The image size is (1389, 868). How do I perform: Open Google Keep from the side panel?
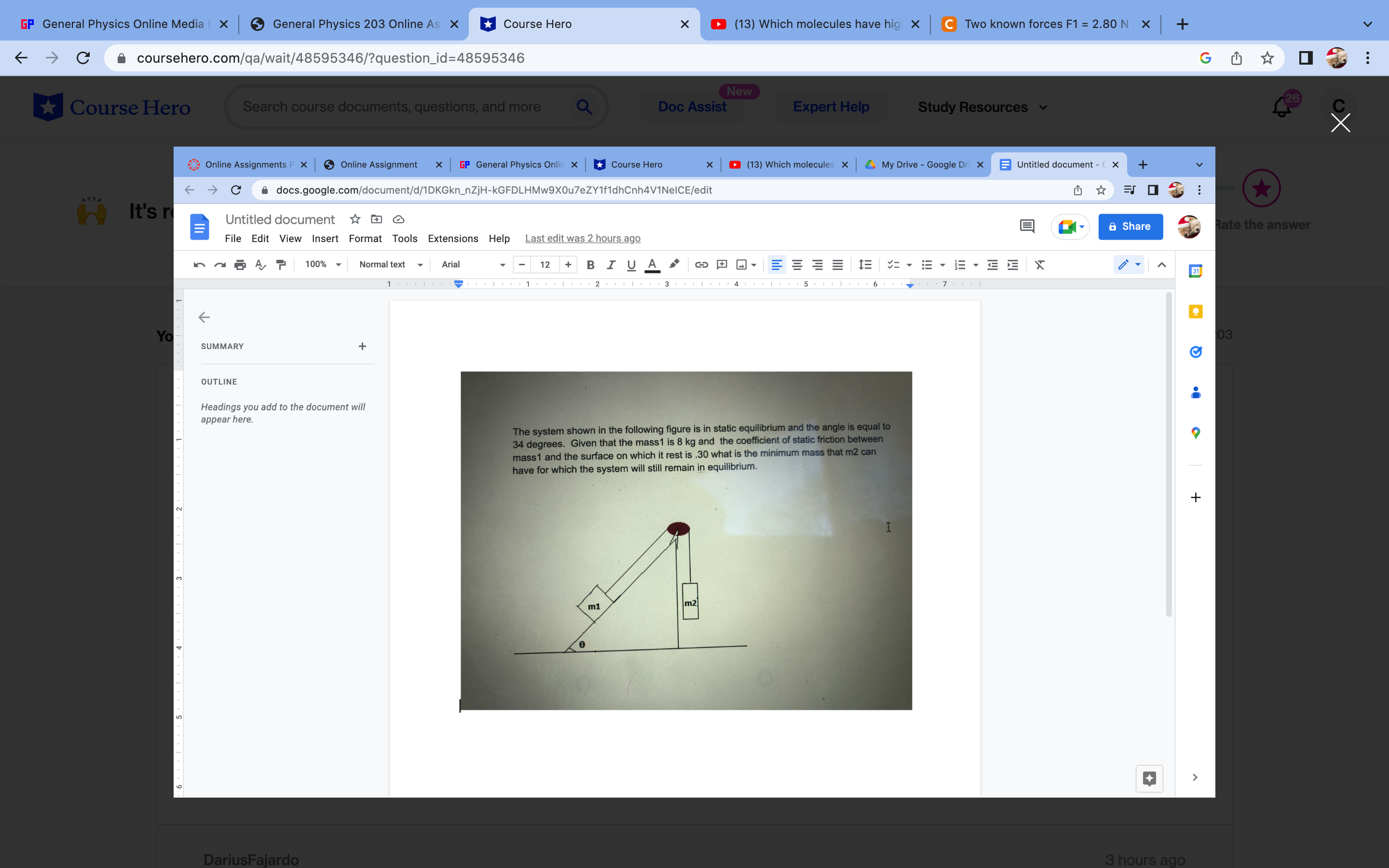coord(1196,311)
